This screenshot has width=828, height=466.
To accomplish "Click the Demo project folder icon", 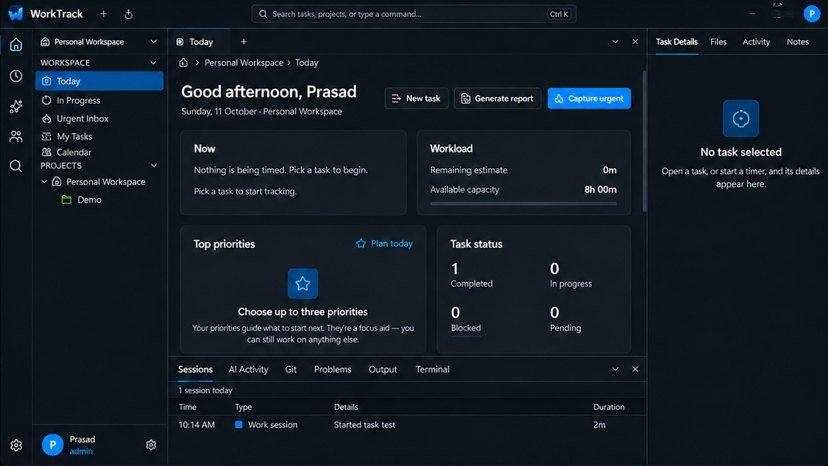I will pyautogui.click(x=67, y=200).
